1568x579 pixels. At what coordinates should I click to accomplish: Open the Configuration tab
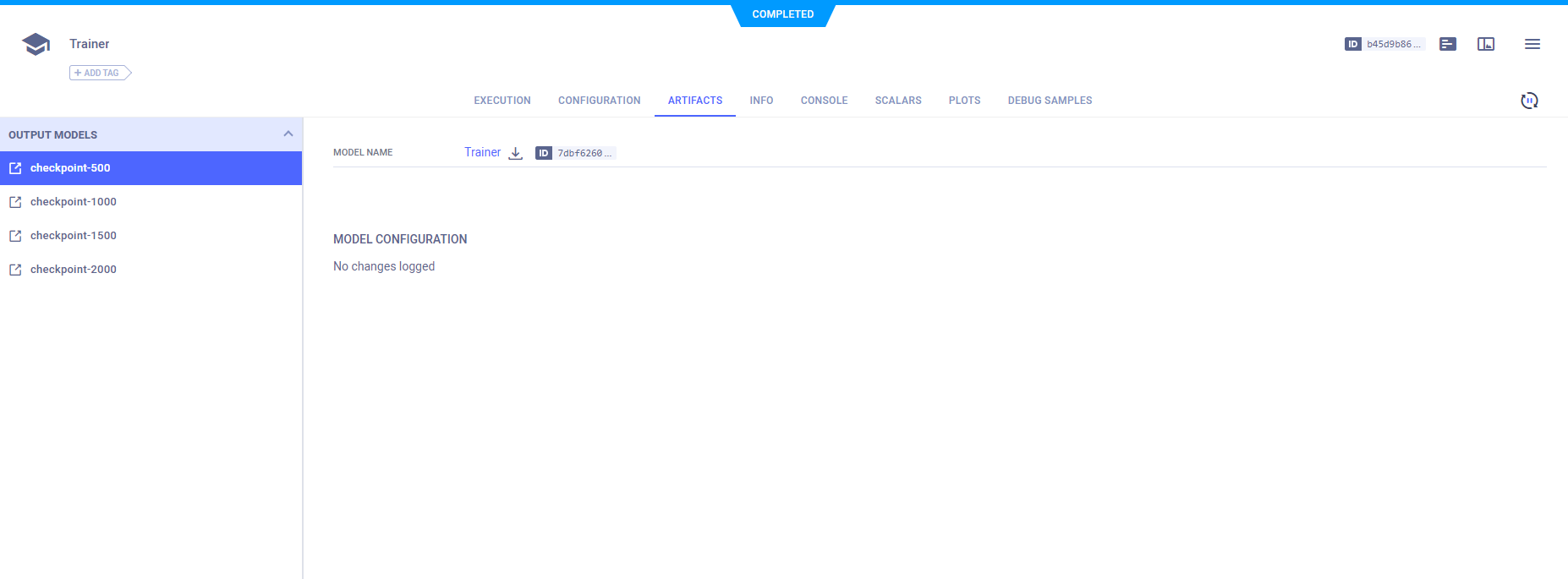[599, 101]
